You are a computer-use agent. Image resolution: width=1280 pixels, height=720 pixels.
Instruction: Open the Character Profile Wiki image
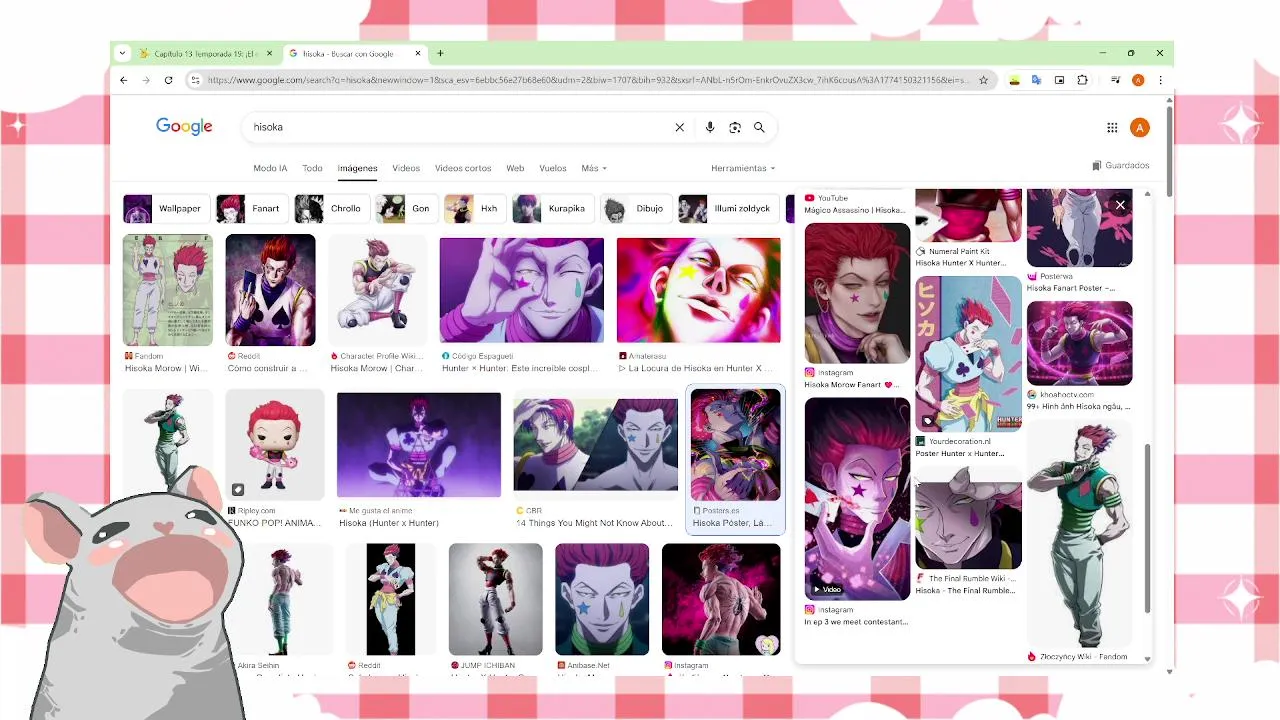378,290
